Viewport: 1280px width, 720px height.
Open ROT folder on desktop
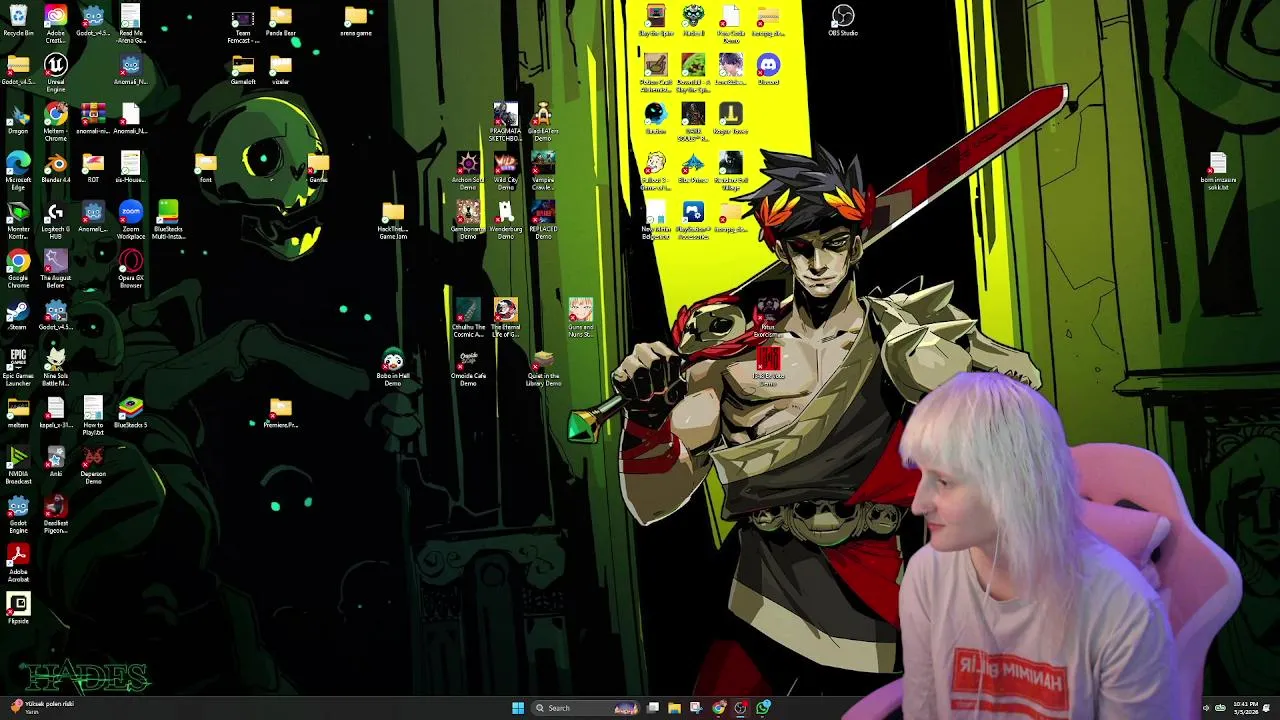click(x=93, y=168)
